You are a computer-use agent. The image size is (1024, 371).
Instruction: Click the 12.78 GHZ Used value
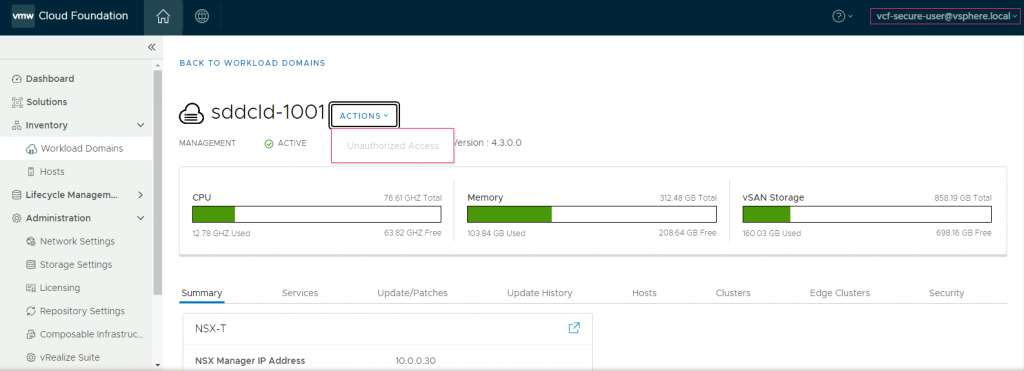[221, 233]
